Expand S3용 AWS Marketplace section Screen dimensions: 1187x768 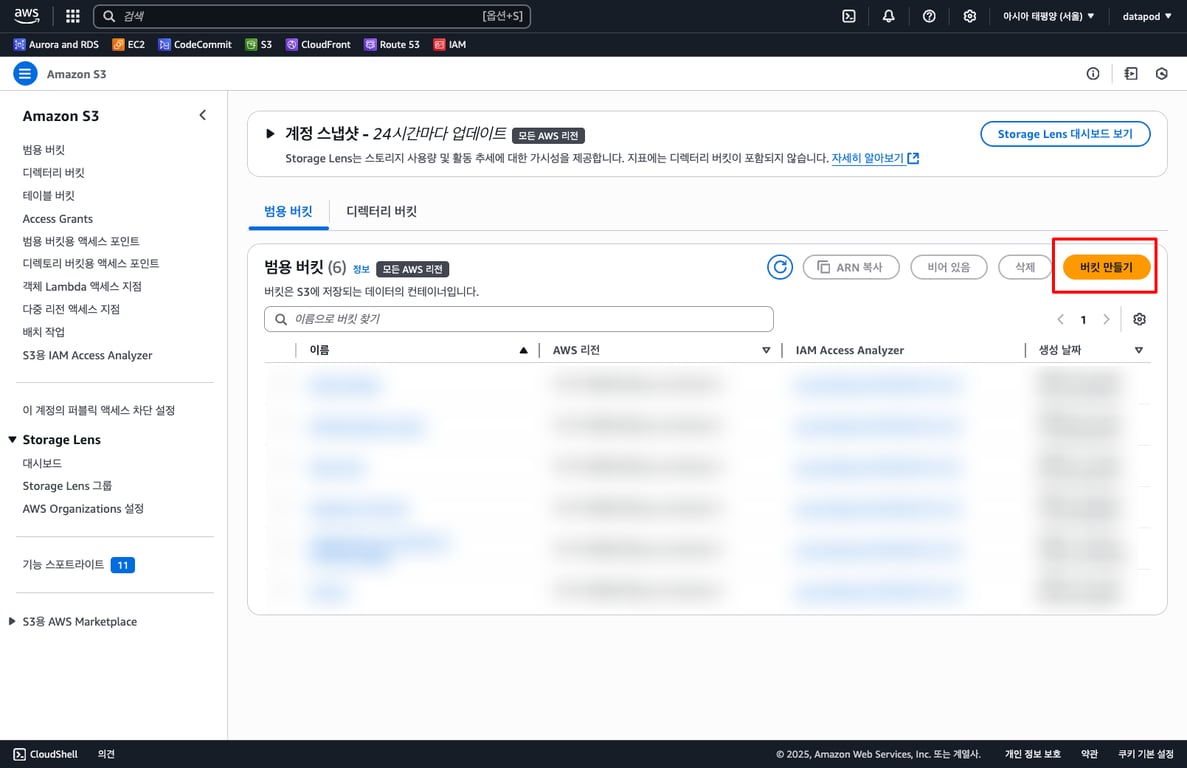click(x=12, y=621)
